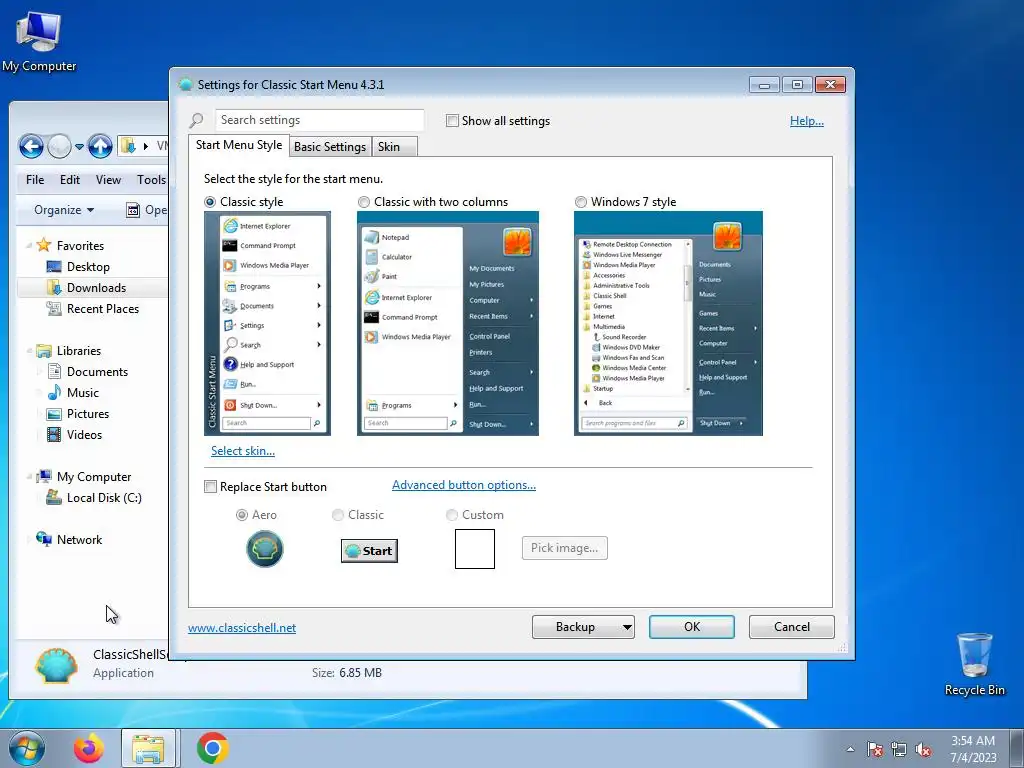The height and width of the screenshot is (768, 1024).
Task: Check Replace Start button
Action: point(210,487)
